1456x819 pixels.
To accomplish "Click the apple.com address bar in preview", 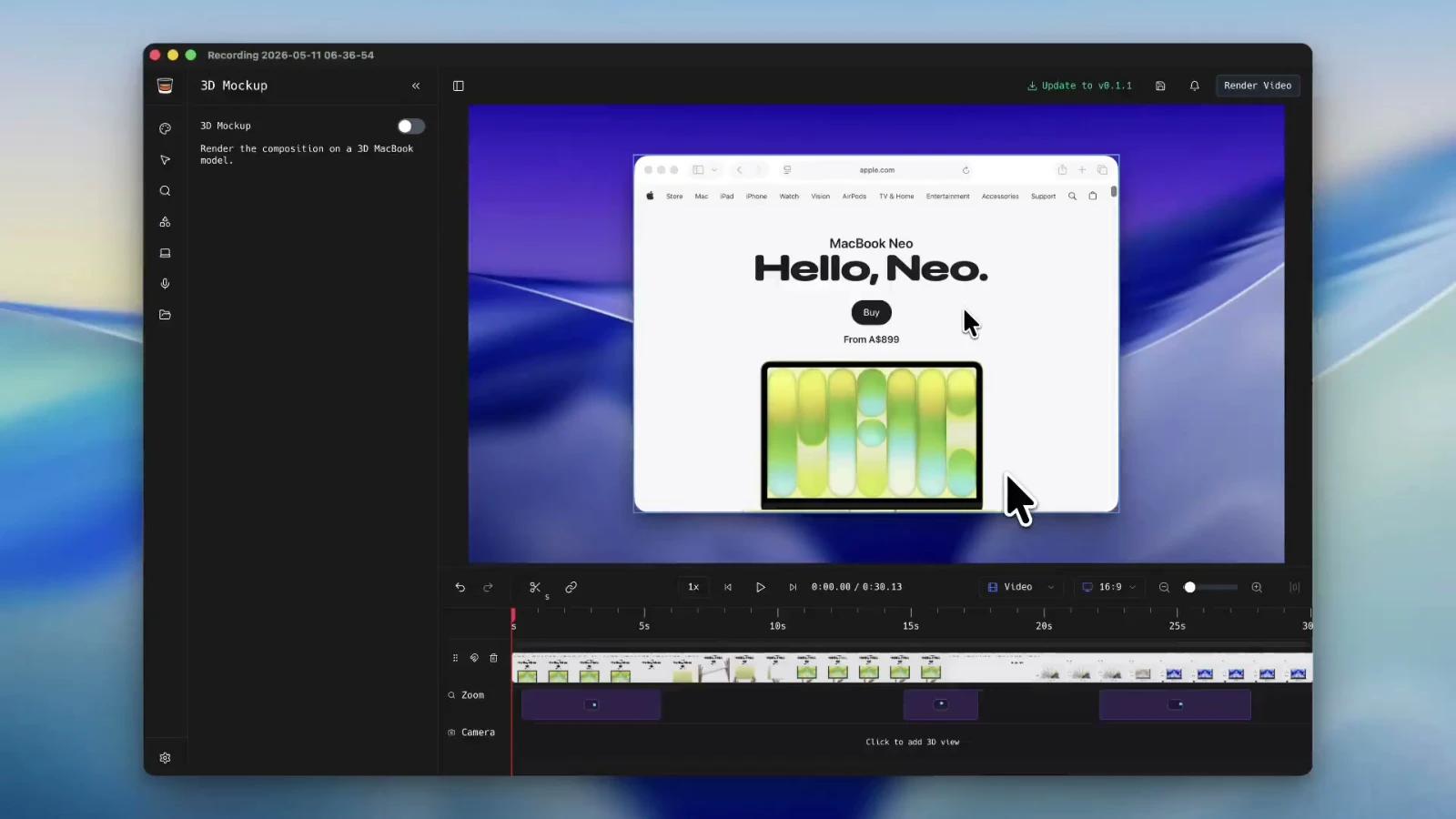I will pyautogui.click(x=877, y=170).
